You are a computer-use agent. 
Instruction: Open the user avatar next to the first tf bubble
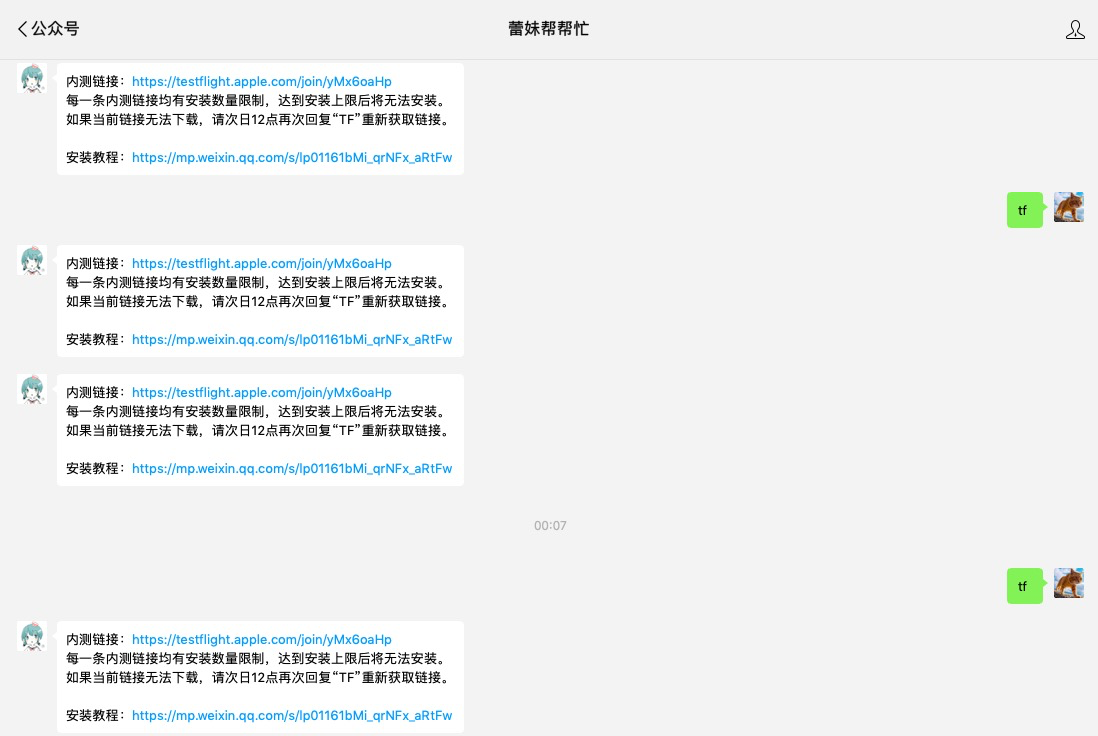[x=1069, y=207]
